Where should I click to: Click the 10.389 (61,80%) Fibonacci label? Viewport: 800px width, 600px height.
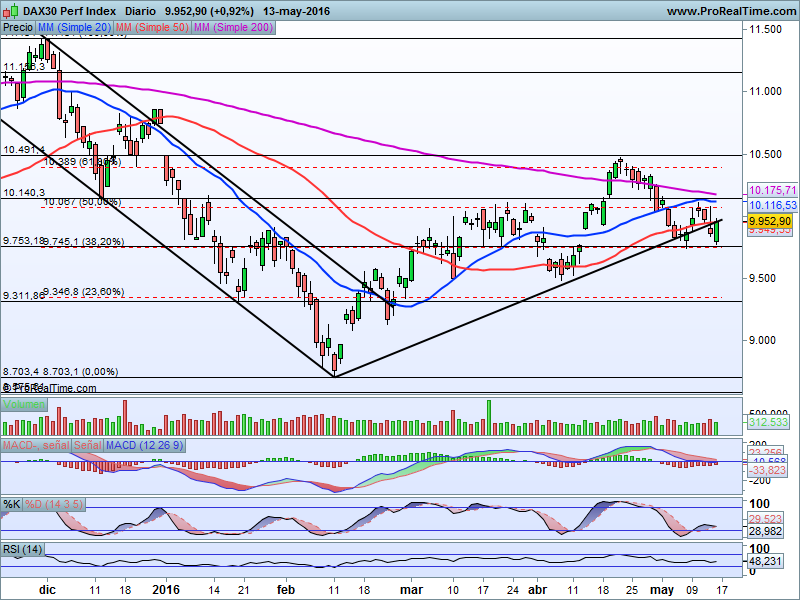tap(83, 162)
